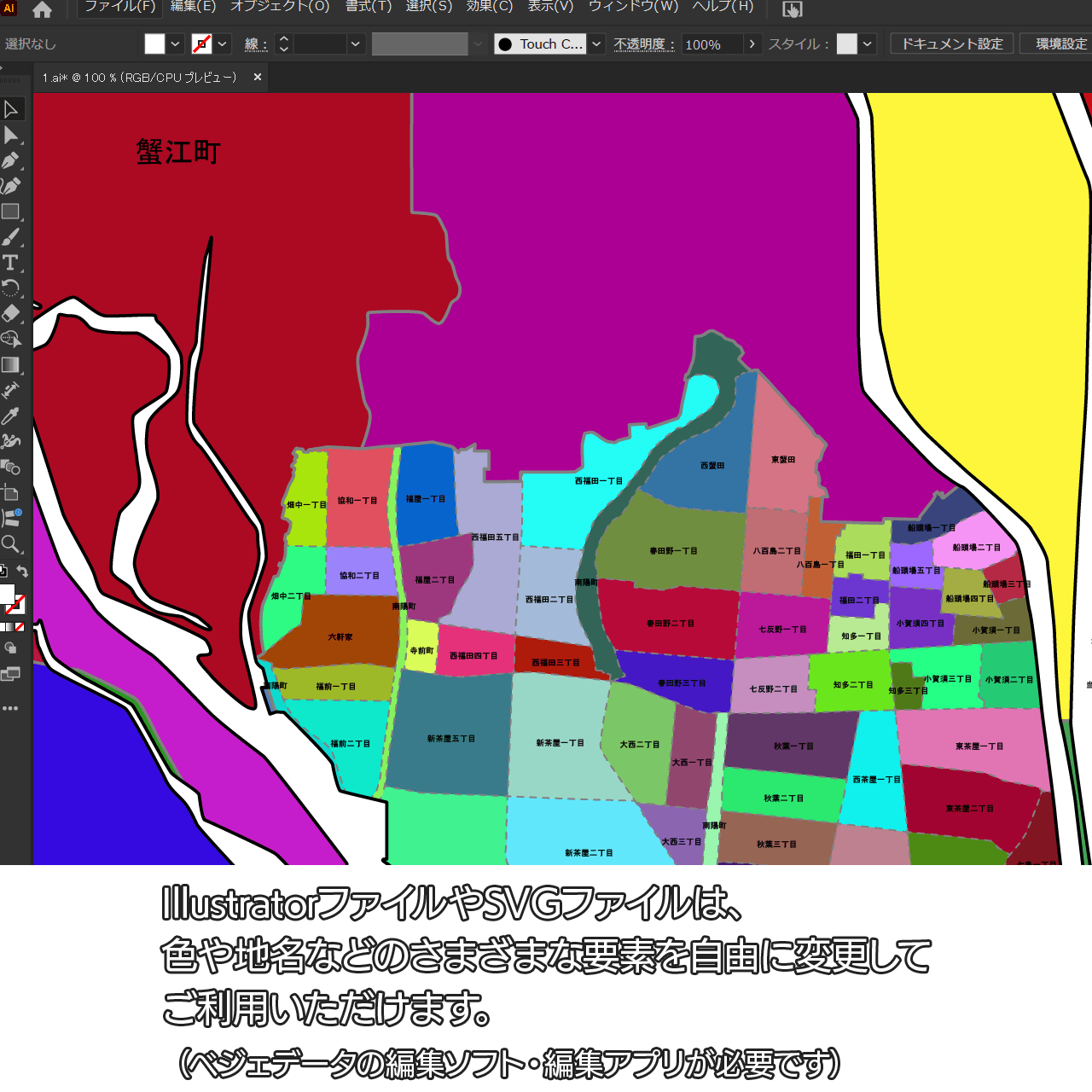Open the ファイル(F) menu

coord(119,7)
